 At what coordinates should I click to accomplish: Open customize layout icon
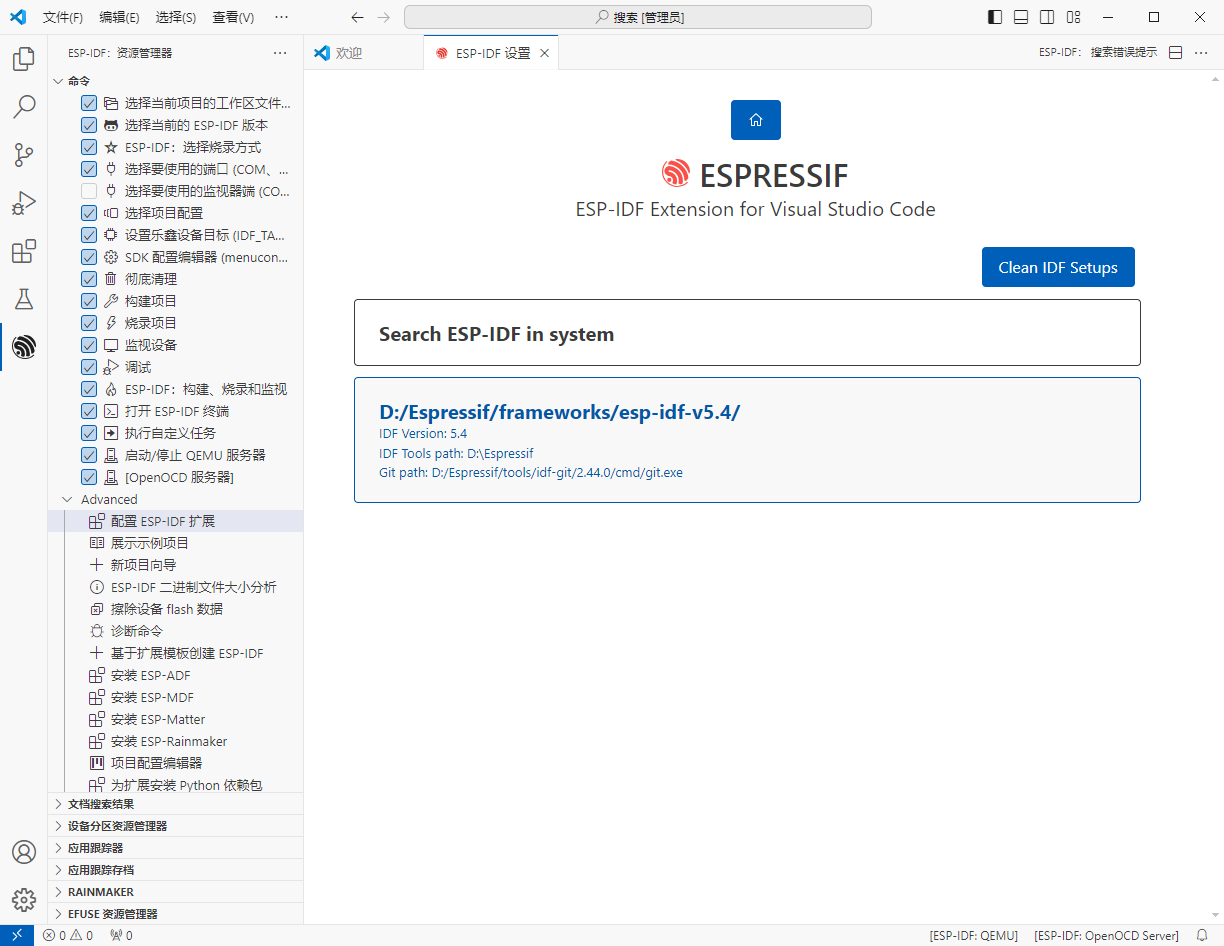1073,17
